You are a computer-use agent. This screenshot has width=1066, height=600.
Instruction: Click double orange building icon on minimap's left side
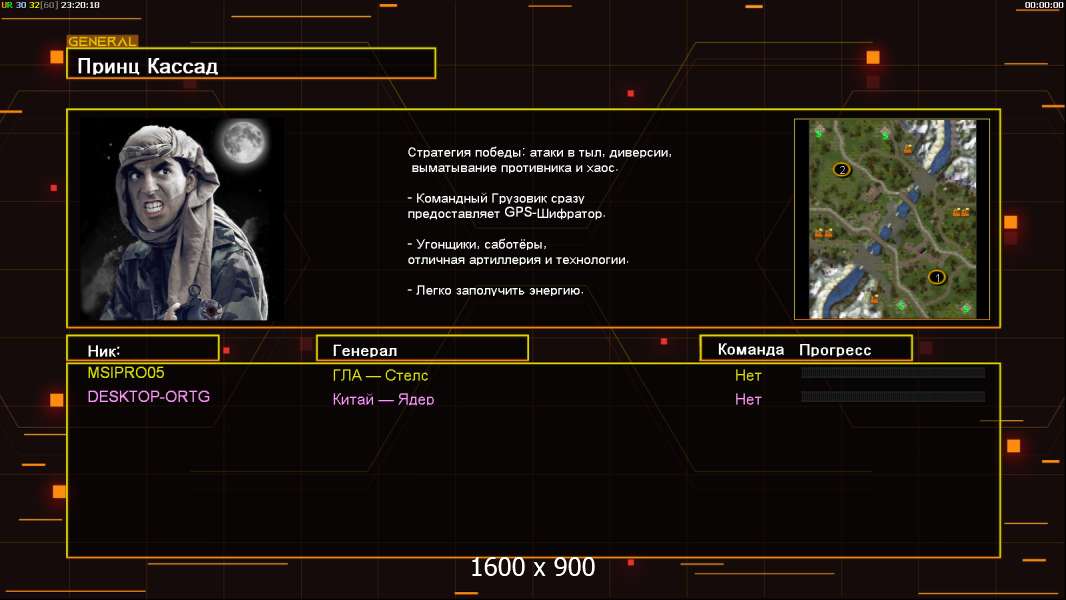(x=823, y=233)
